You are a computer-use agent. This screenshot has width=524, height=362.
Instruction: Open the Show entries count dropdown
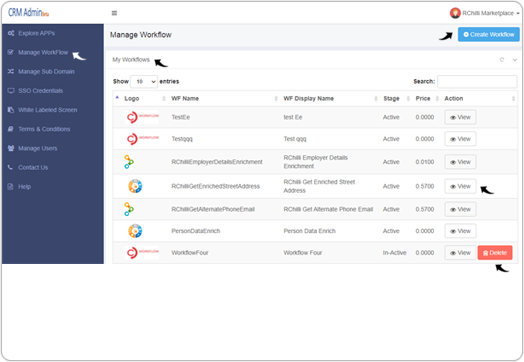coord(144,82)
